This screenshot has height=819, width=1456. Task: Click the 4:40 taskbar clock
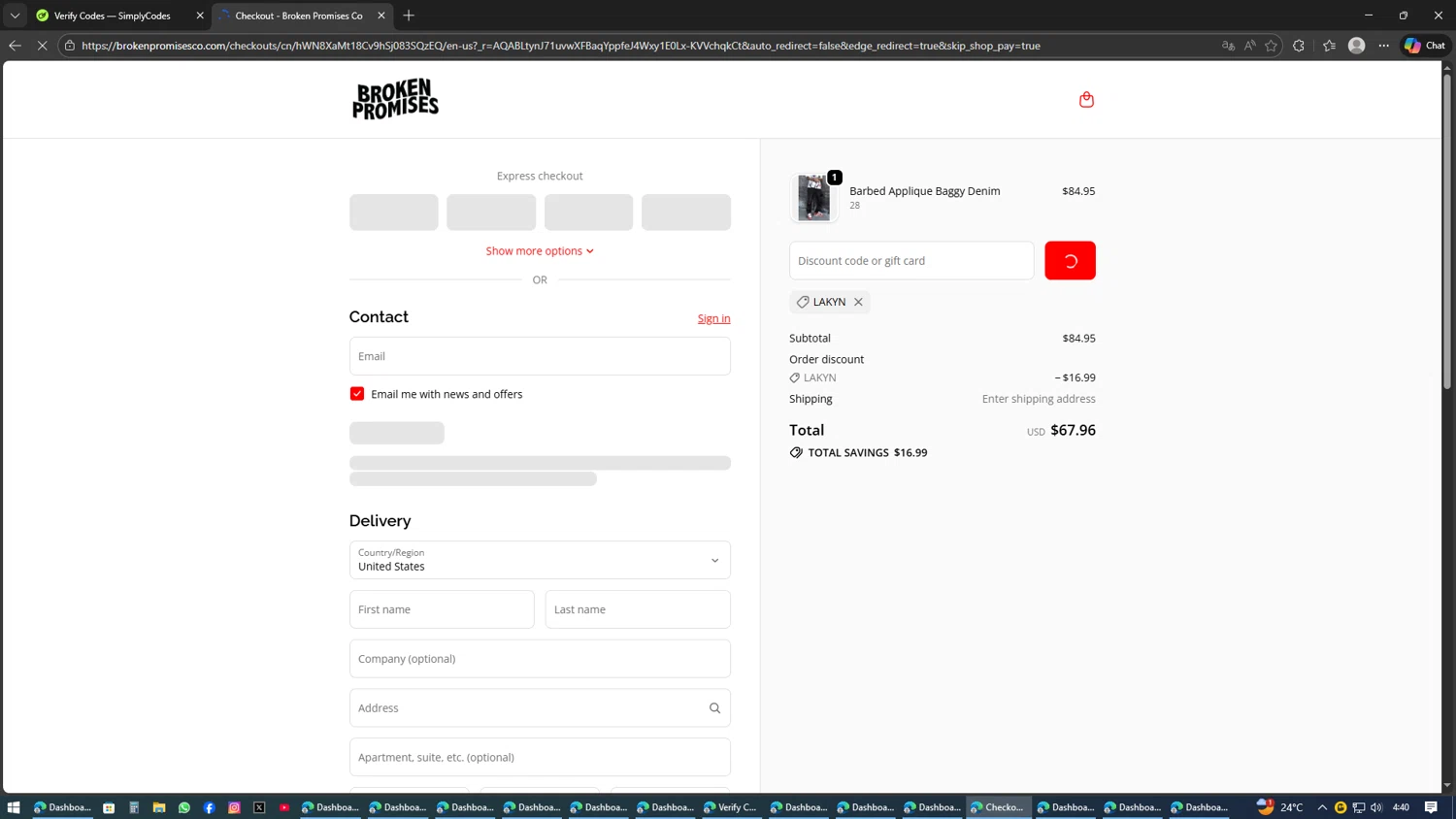pos(1401,807)
